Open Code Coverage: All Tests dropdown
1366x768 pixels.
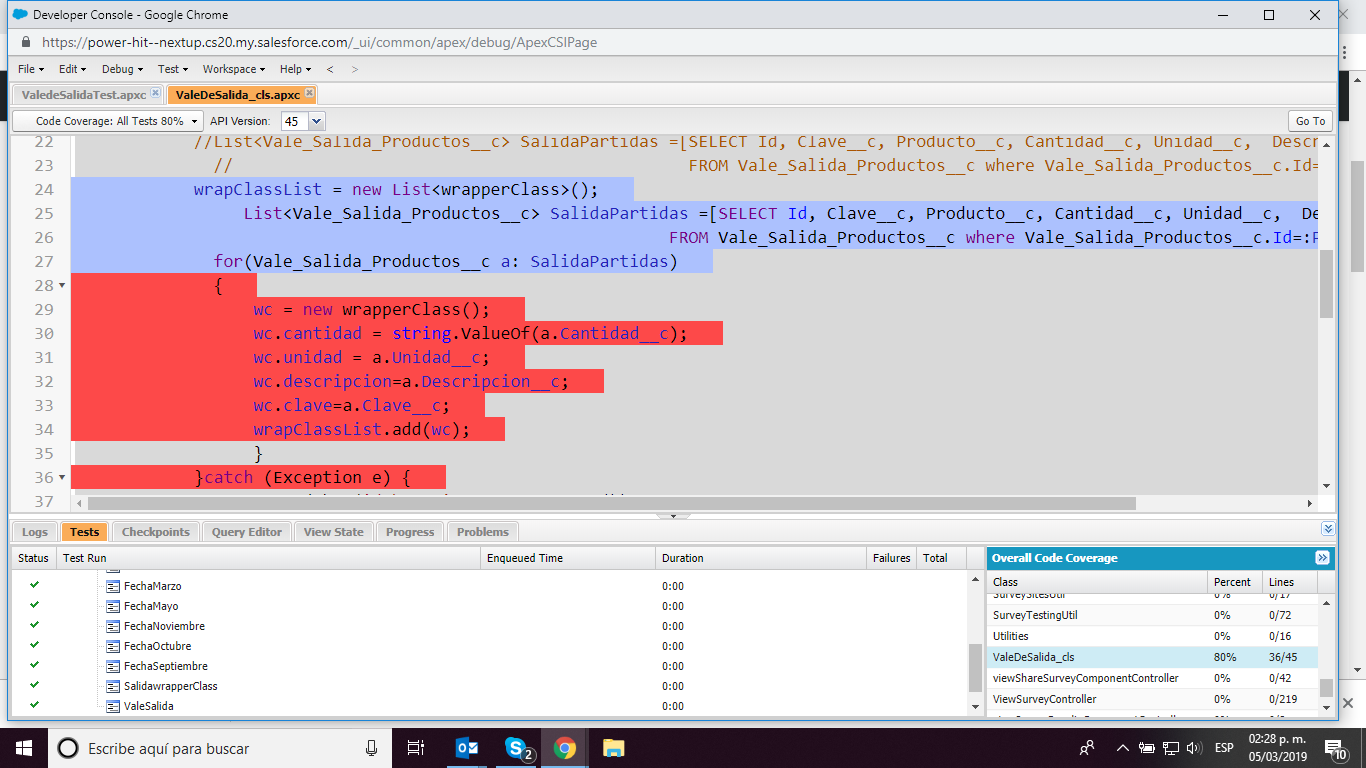click(108, 121)
